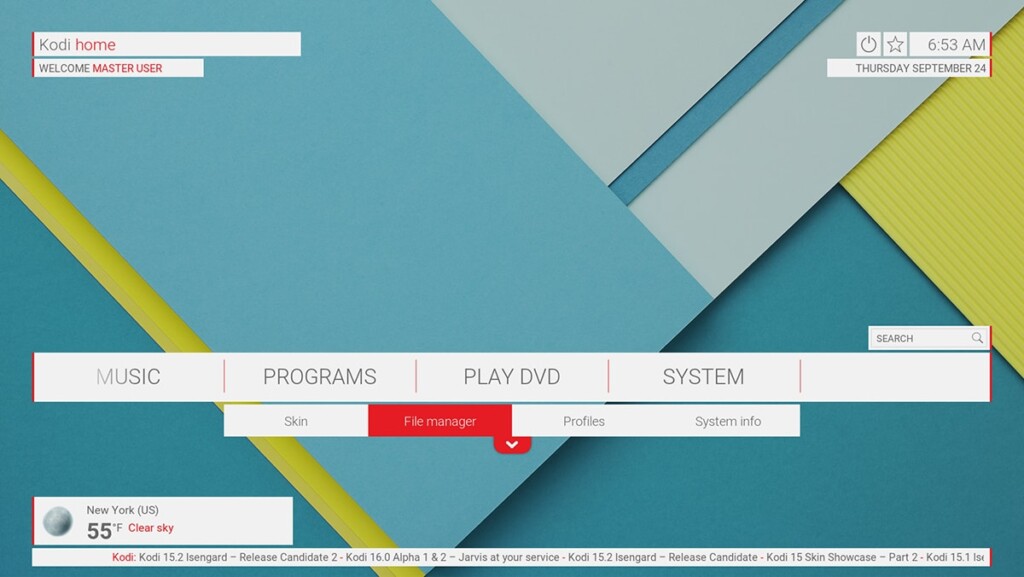Open the MUSIC menu item

(128, 377)
